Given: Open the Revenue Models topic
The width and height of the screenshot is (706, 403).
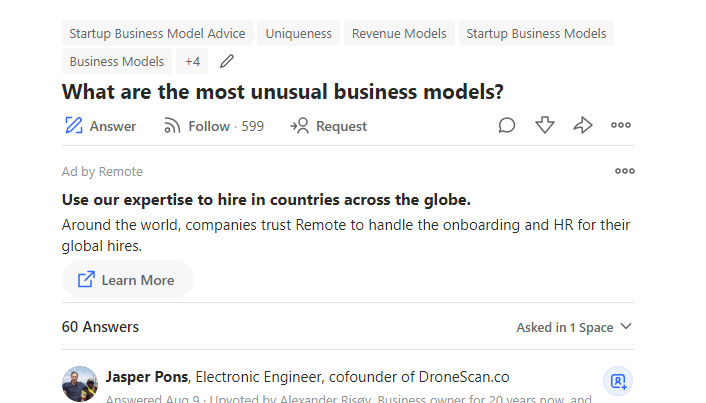Looking at the screenshot, I should coord(399,33).
